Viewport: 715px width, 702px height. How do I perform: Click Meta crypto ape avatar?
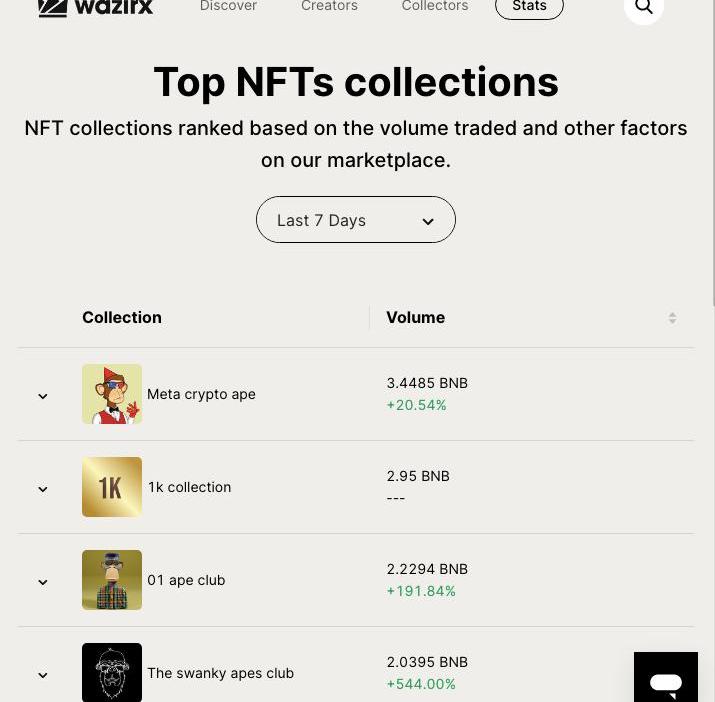112,394
